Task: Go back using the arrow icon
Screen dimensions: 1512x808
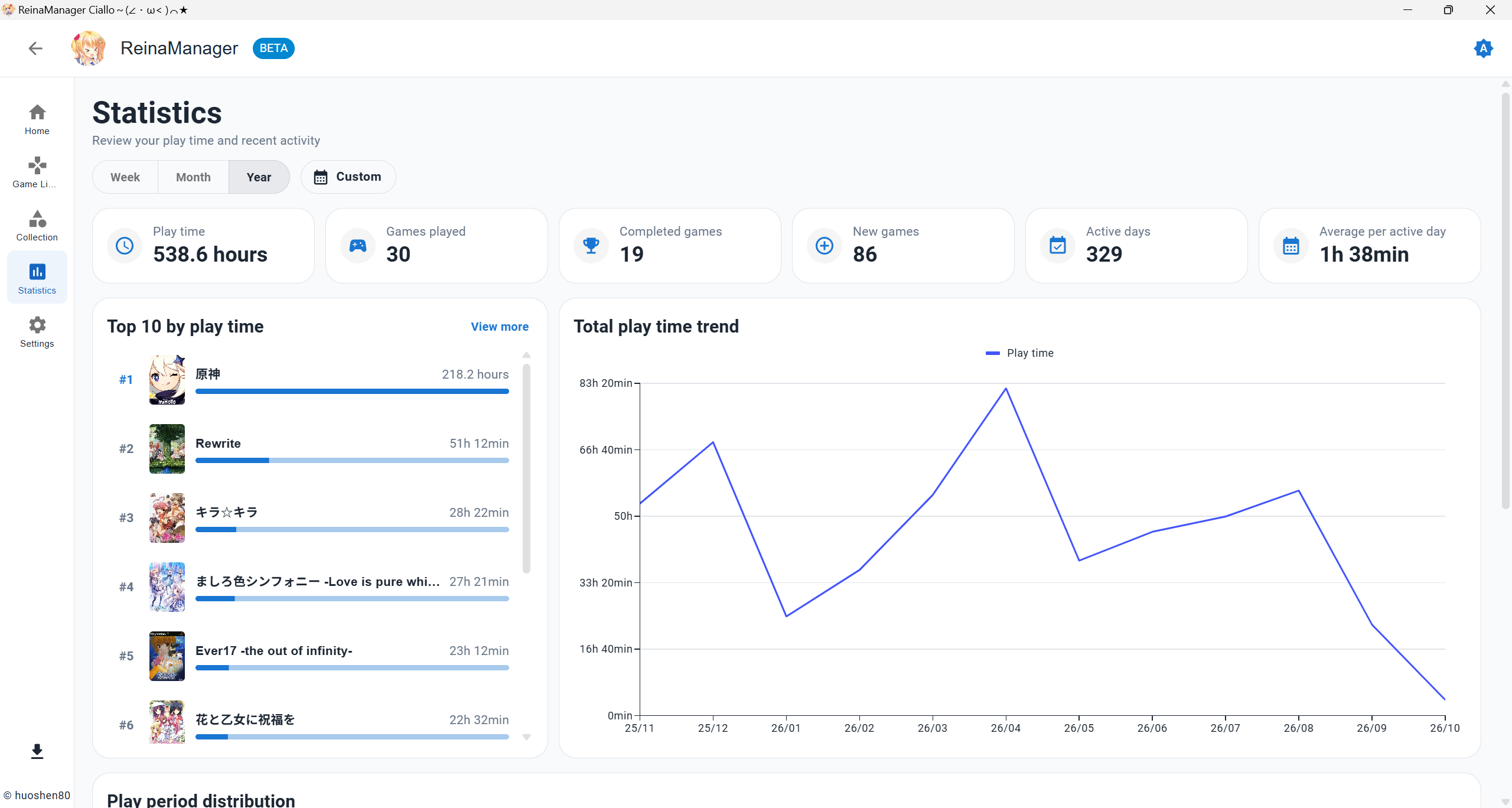Action: point(35,48)
